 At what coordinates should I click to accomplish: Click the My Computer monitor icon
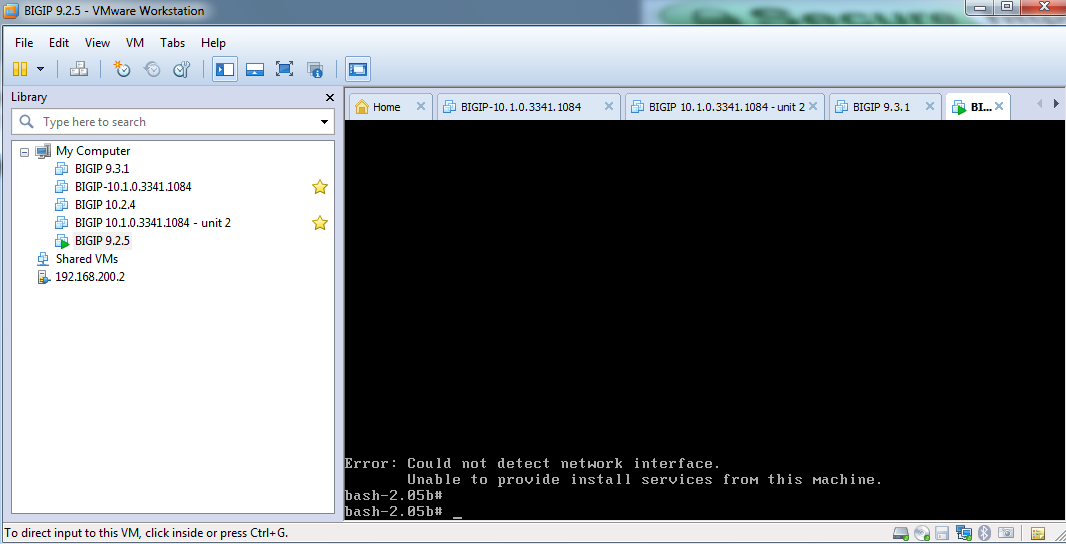[x=43, y=151]
